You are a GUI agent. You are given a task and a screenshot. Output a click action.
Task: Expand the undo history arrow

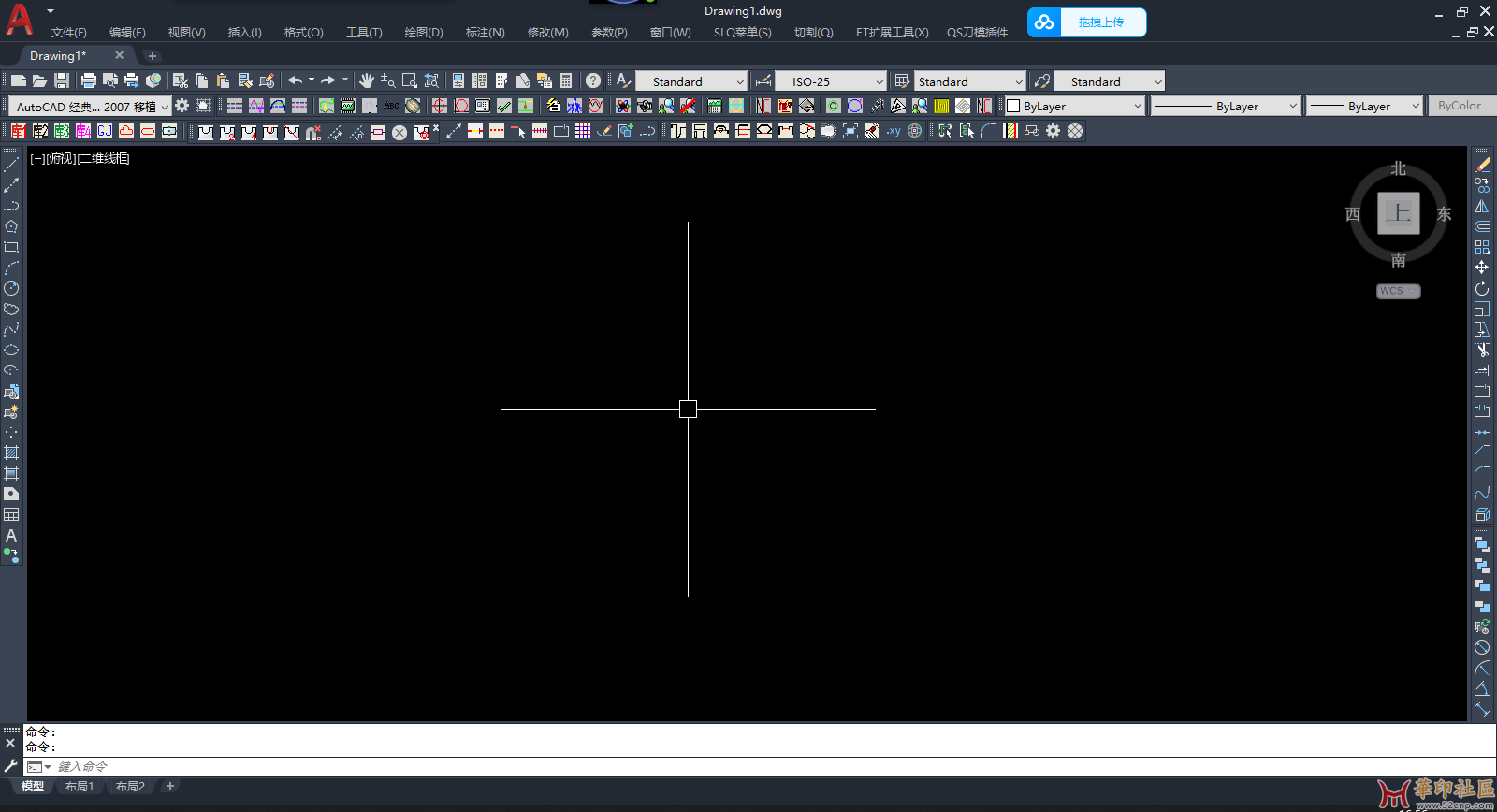pos(312,80)
